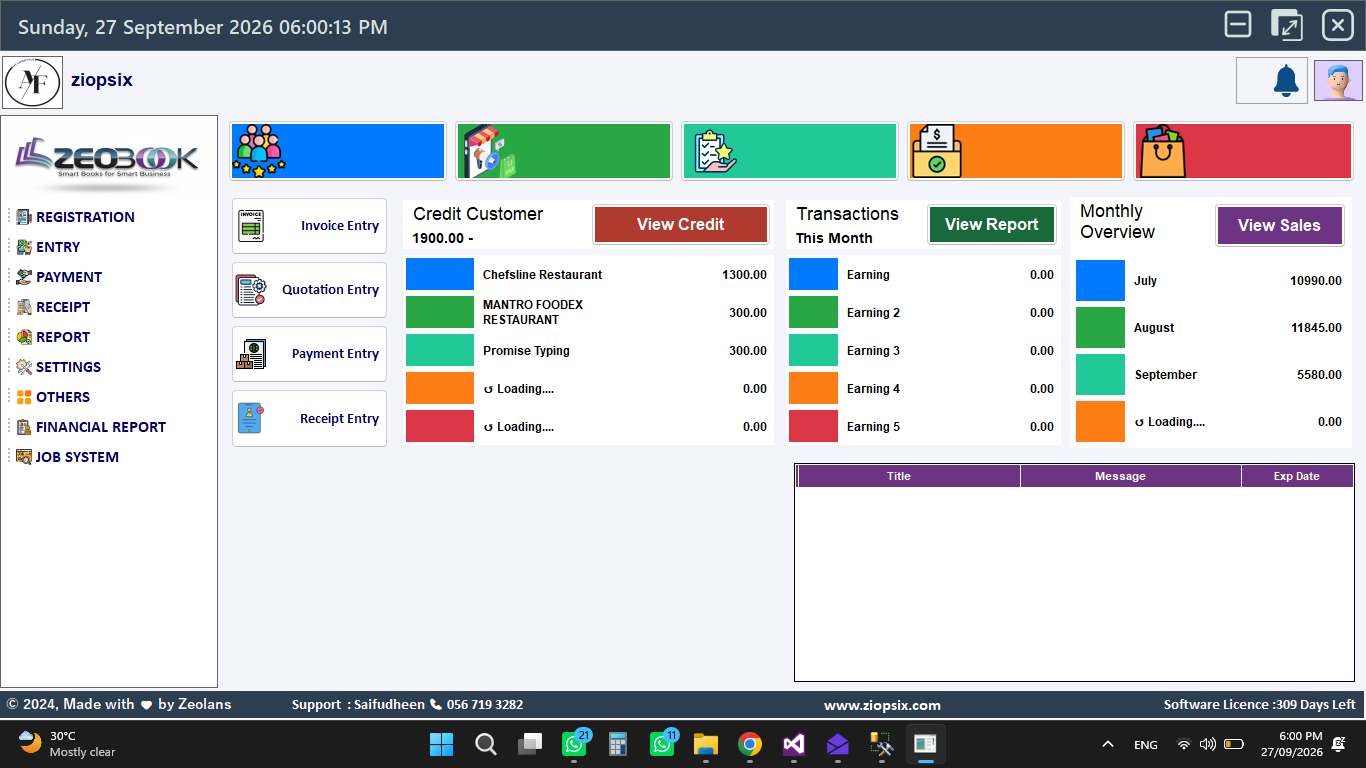Screen dimensions: 1366x768
Task: Click the Zeobook logo in the sidebar
Action: tap(108, 160)
